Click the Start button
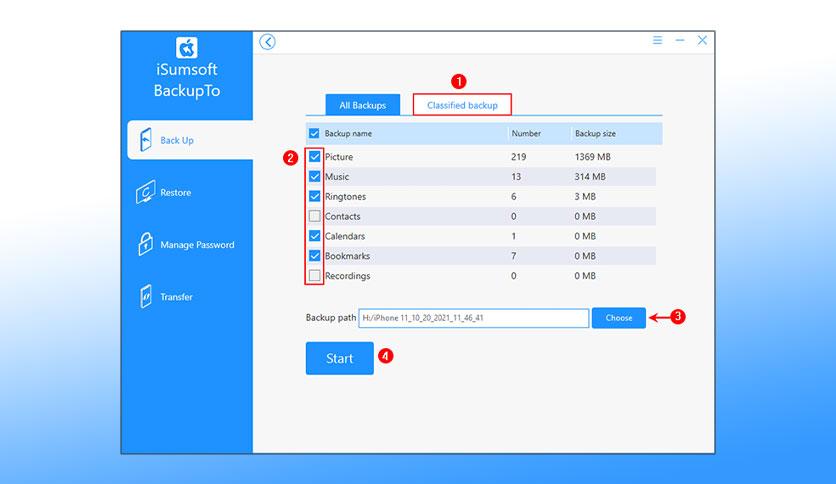This screenshot has width=836, height=484. click(340, 358)
